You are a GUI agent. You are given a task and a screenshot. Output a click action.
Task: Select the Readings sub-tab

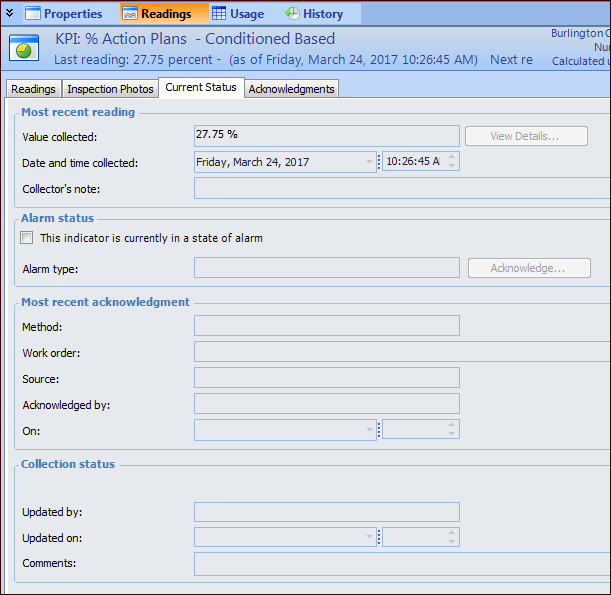pos(34,89)
